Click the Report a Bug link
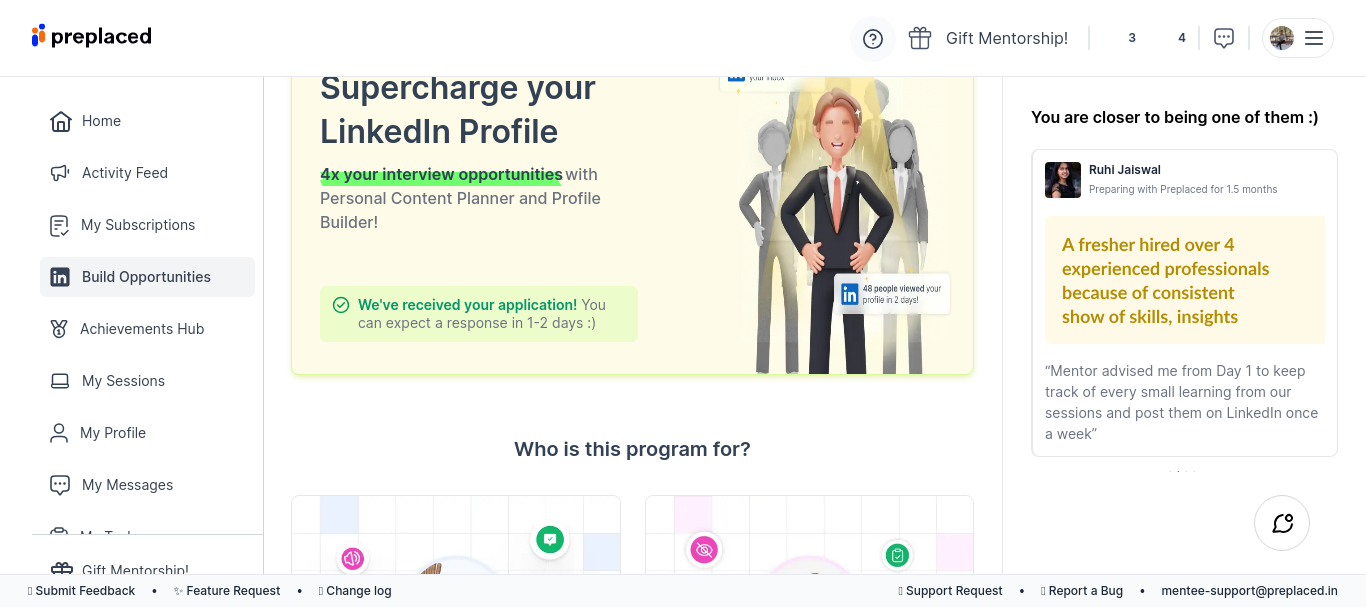This screenshot has height=607, width=1366. point(1085,591)
